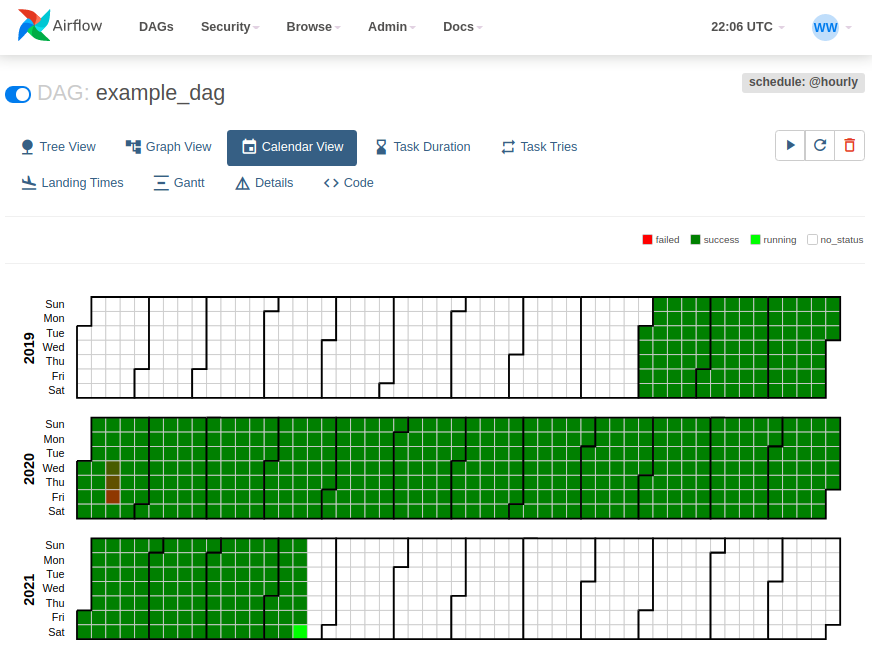Screen dimensions: 872x648
Task: Expand the Docs menu
Action: pyautogui.click(x=463, y=27)
